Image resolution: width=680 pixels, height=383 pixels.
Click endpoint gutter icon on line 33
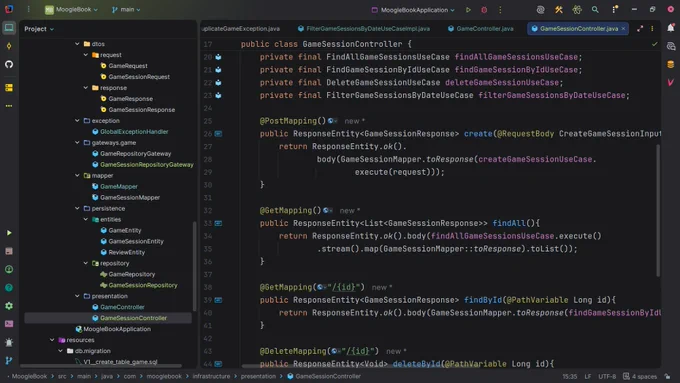(x=219, y=223)
